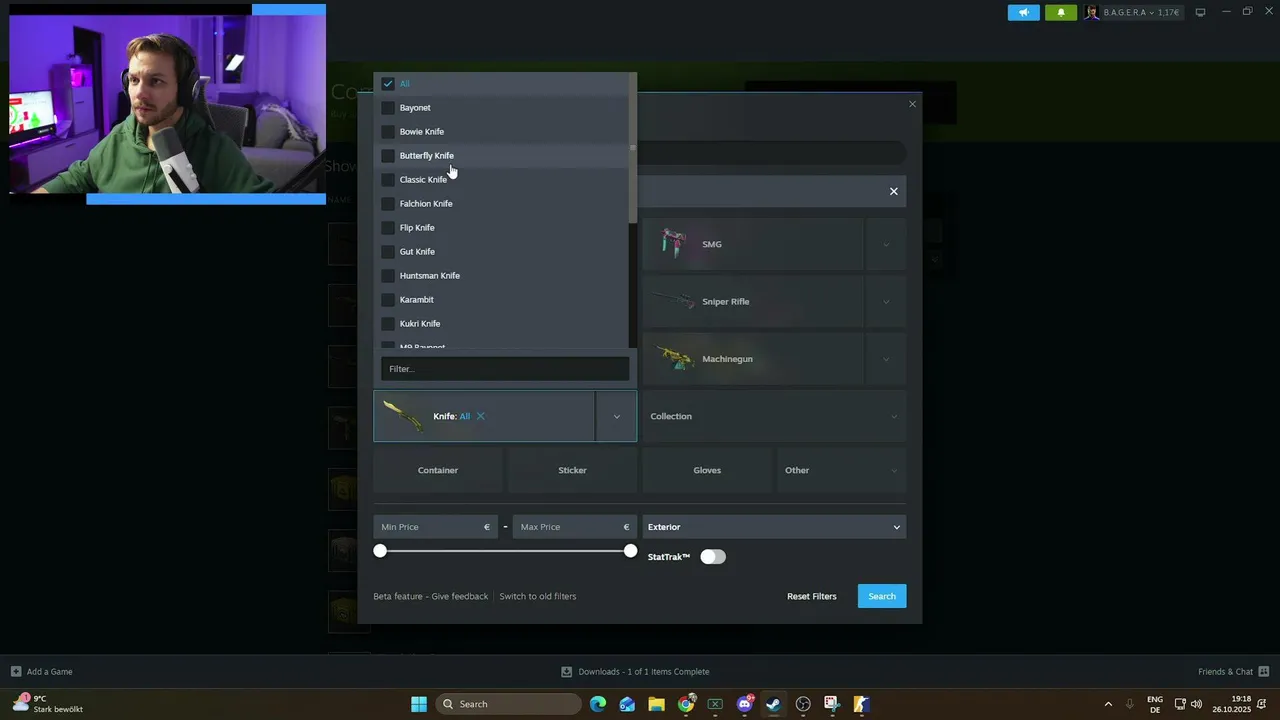Collapse the Knife category dropdown chevron
1280x720 pixels.
coord(616,416)
